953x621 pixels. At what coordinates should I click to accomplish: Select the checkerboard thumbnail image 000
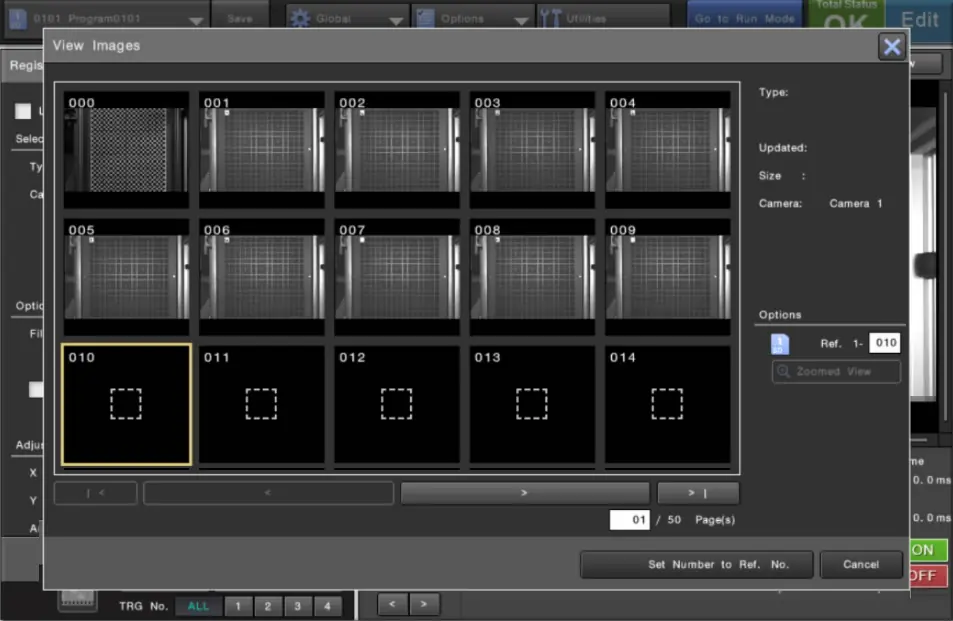pos(126,150)
